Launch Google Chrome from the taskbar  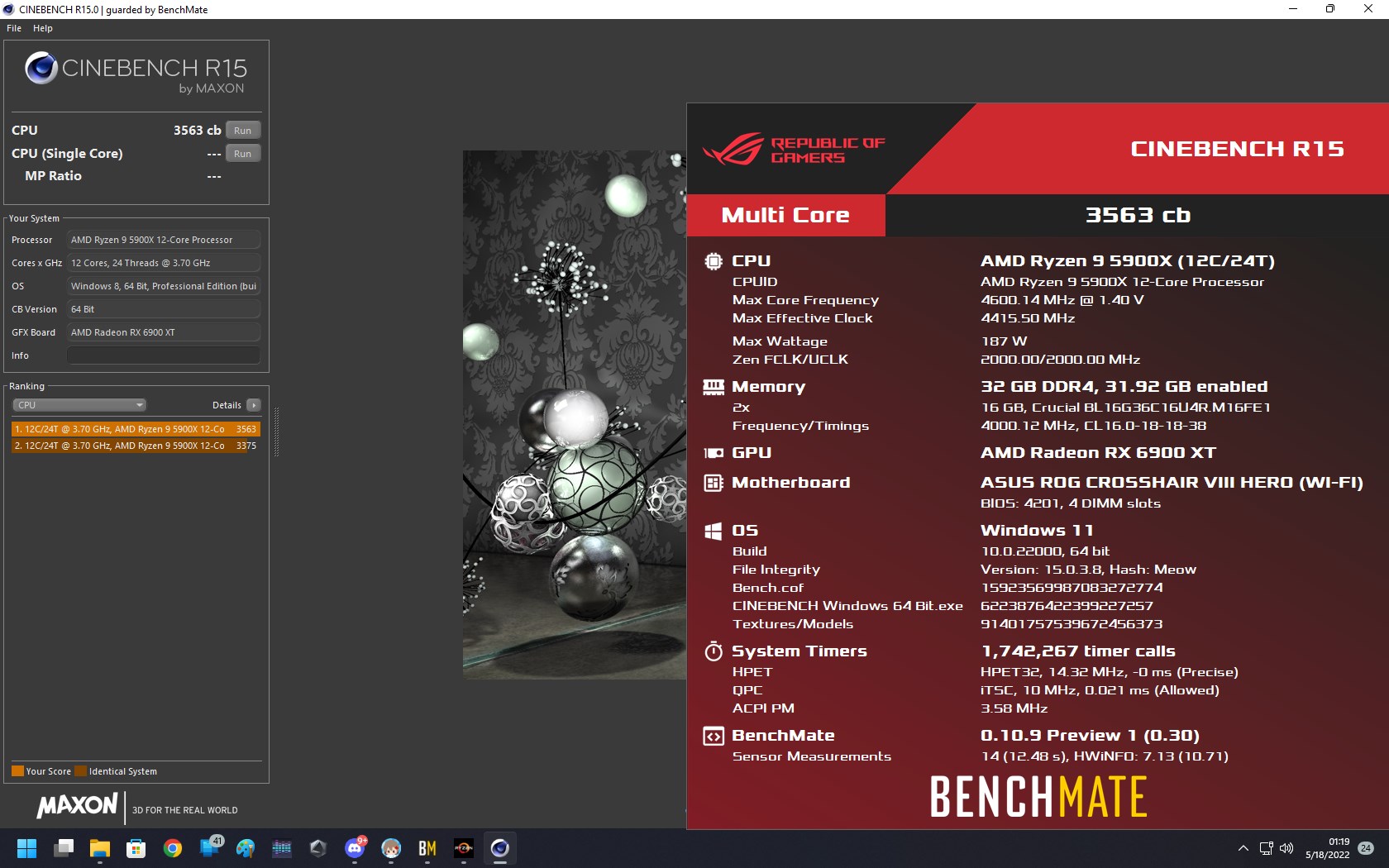tap(173, 848)
